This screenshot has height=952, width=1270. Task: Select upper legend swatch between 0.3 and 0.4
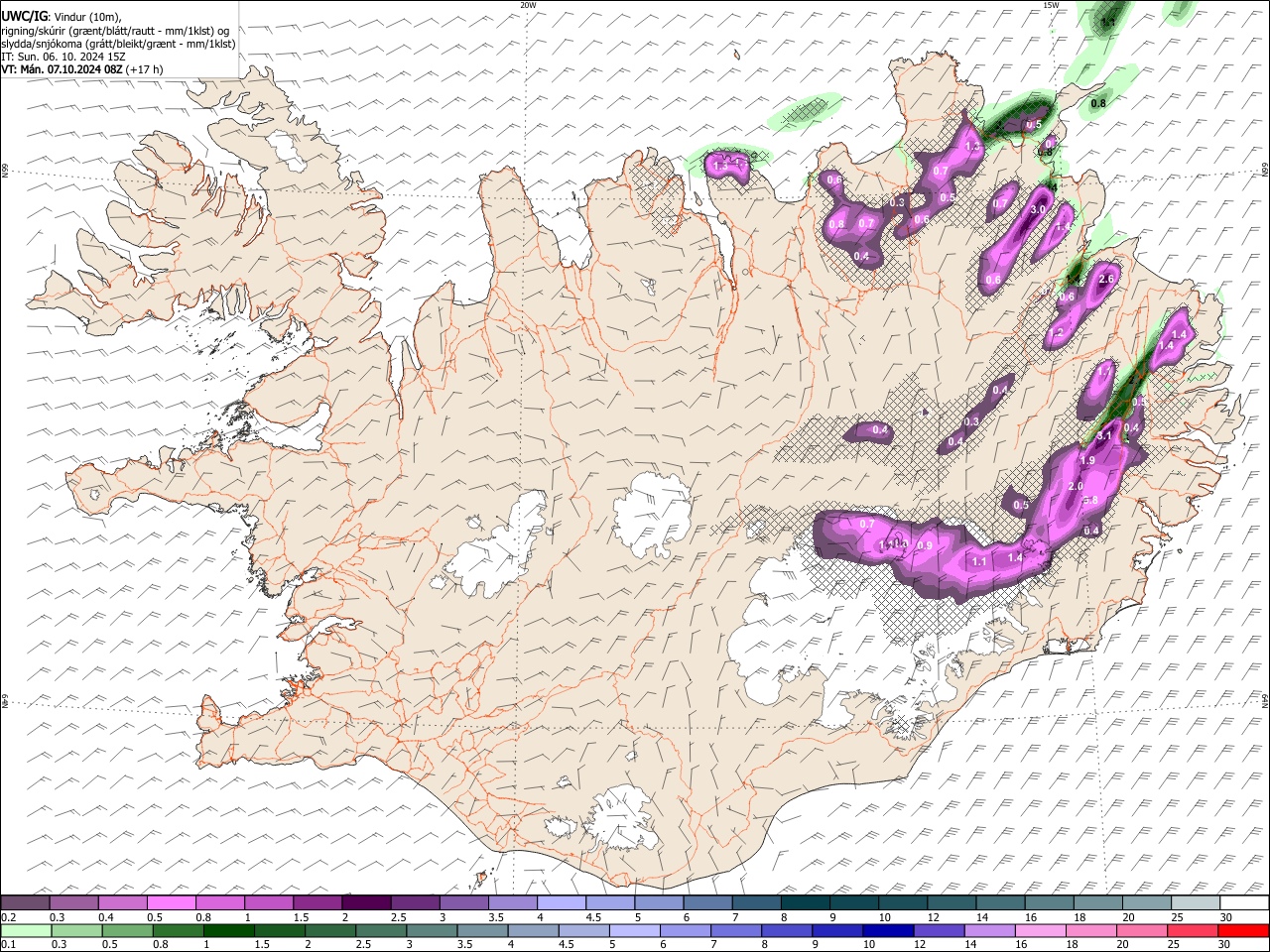tap(73, 902)
